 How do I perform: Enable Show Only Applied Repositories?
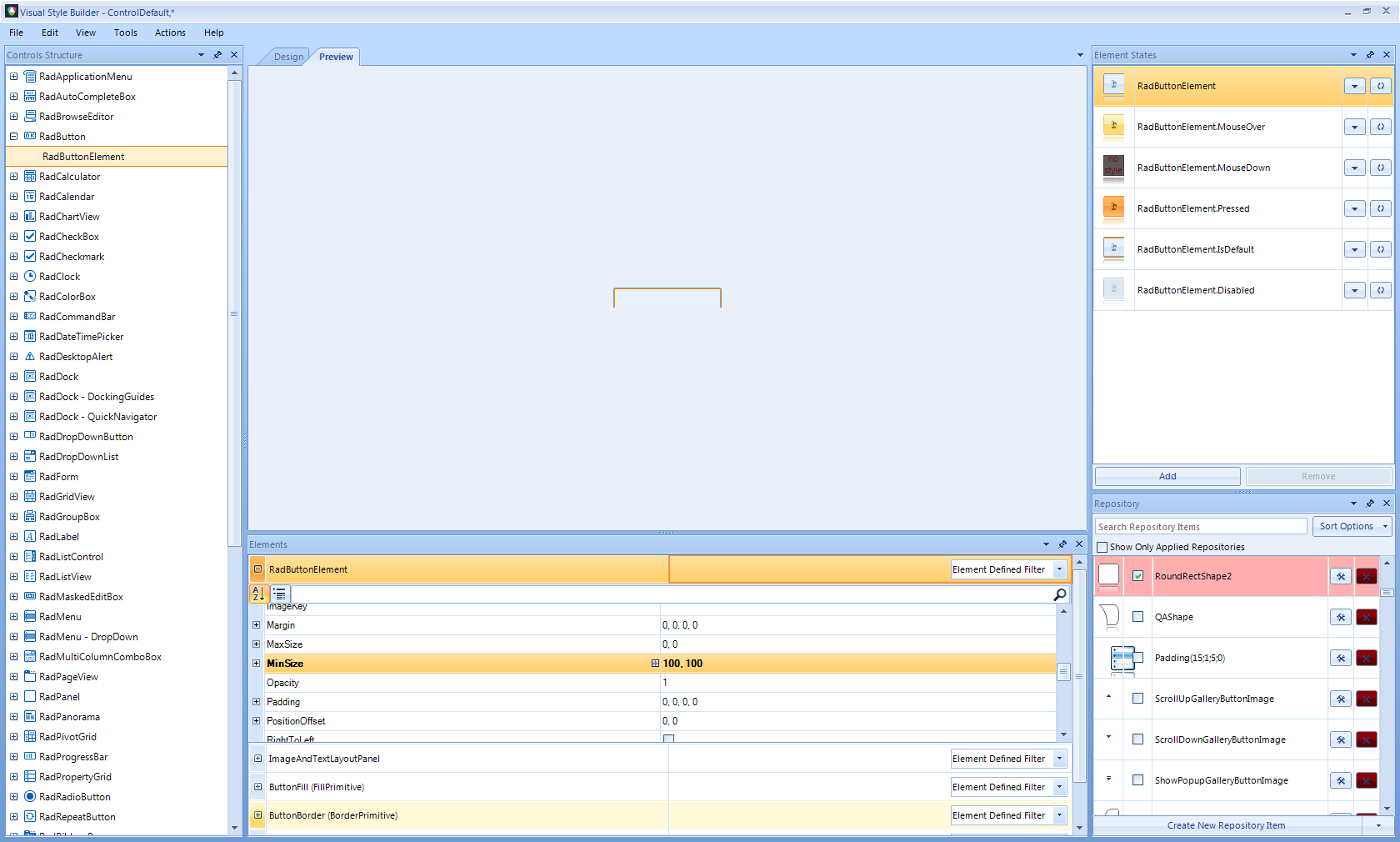1102,548
